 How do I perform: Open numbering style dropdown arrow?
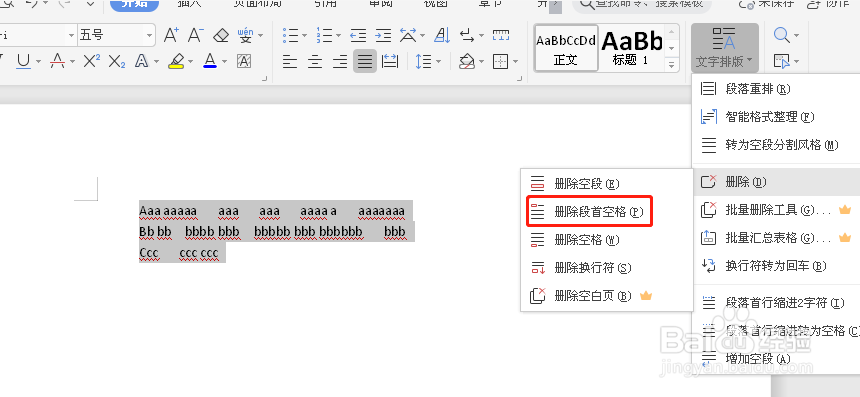338,36
